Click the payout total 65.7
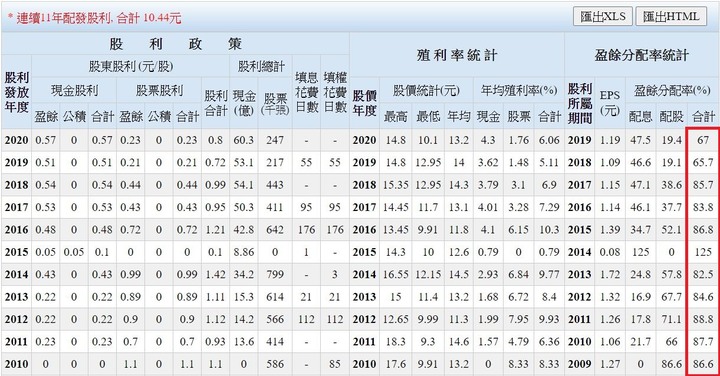Viewport: 720px width, 376px height. (x=703, y=163)
